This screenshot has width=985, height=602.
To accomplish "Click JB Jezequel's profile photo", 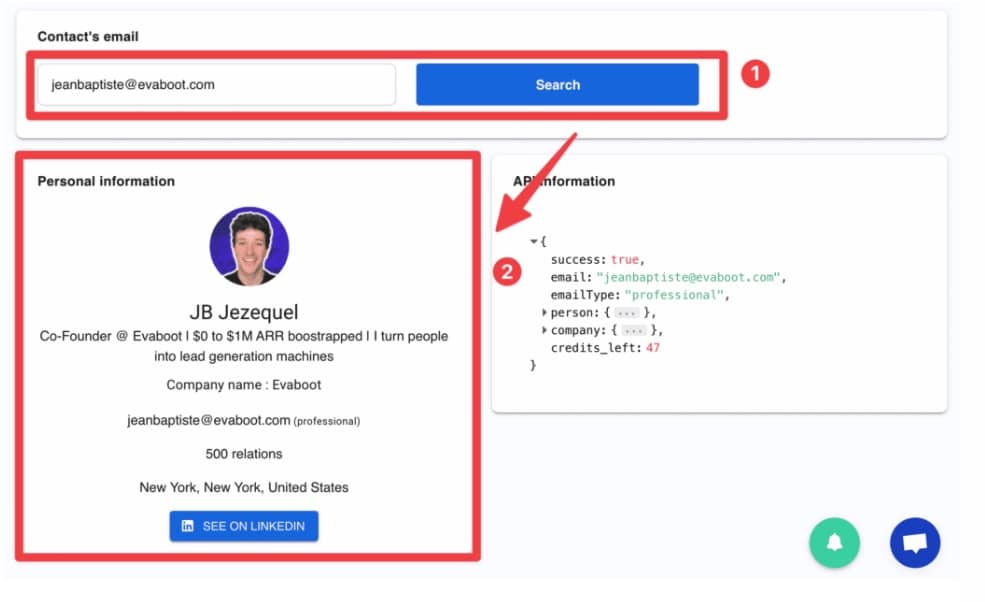I will (x=249, y=246).
